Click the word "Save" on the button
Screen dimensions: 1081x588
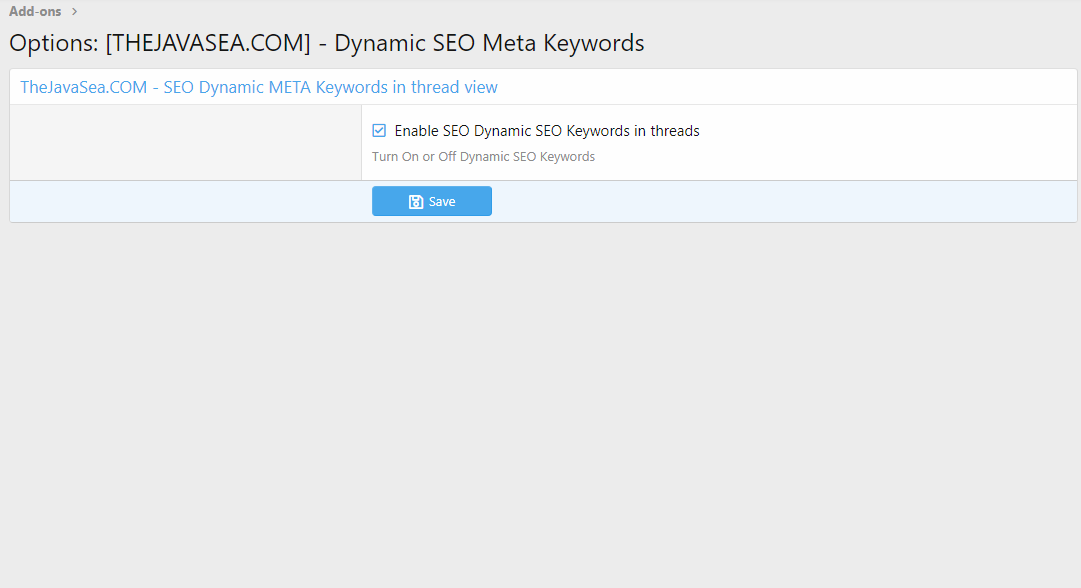[442, 202]
